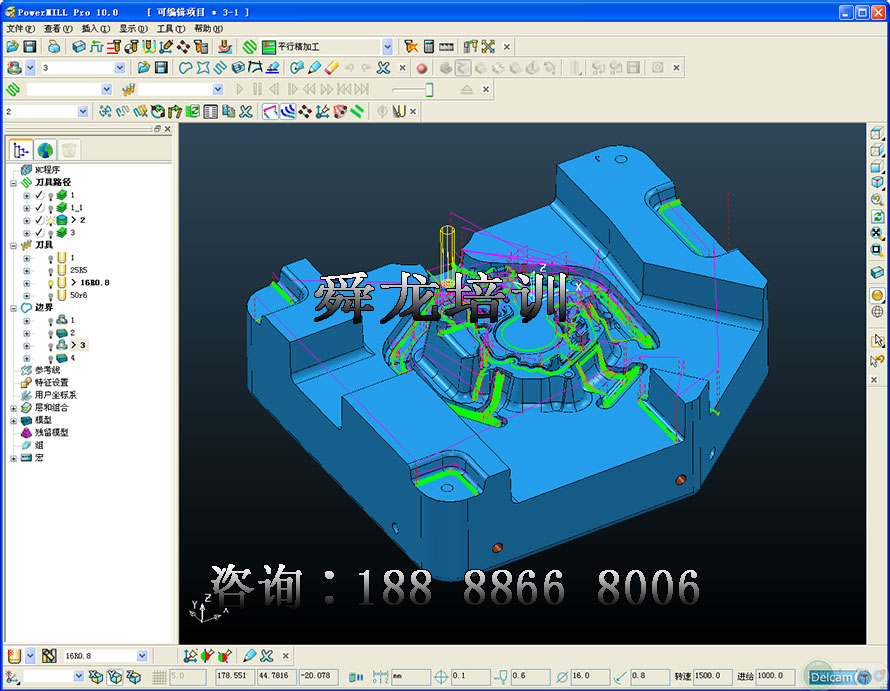
Task: Open the 工具 menu
Action: pos(171,28)
